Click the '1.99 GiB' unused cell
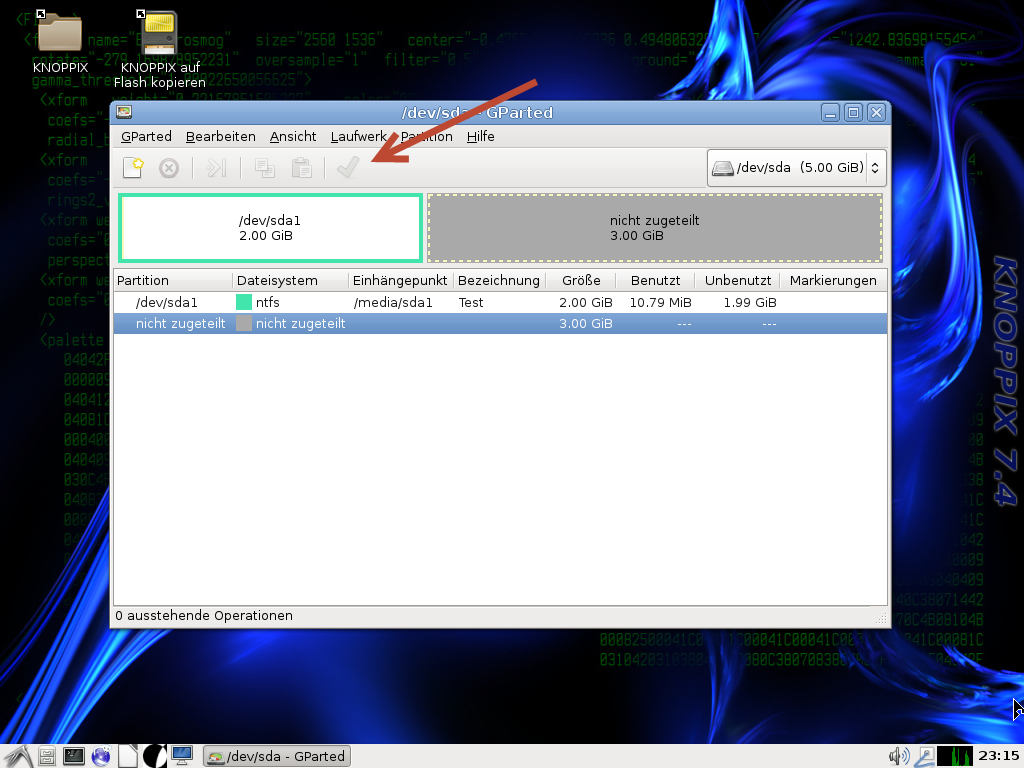Screen dimensions: 1024x768 pyautogui.click(x=750, y=302)
